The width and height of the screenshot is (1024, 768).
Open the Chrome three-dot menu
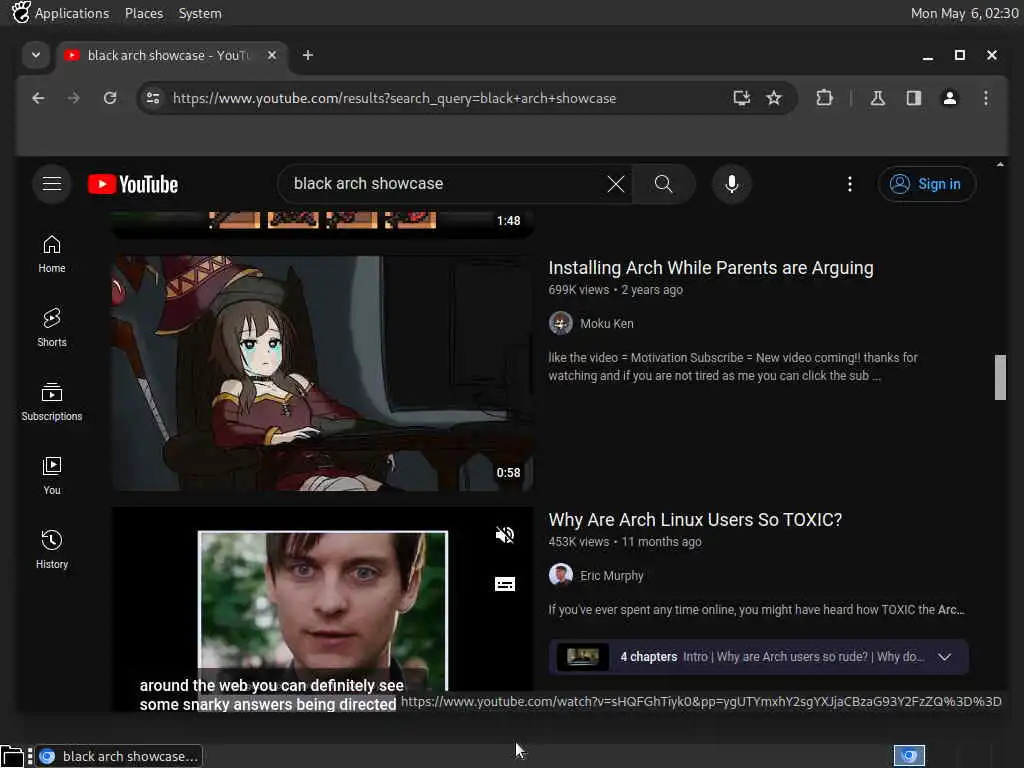click(x=985, y=98)
